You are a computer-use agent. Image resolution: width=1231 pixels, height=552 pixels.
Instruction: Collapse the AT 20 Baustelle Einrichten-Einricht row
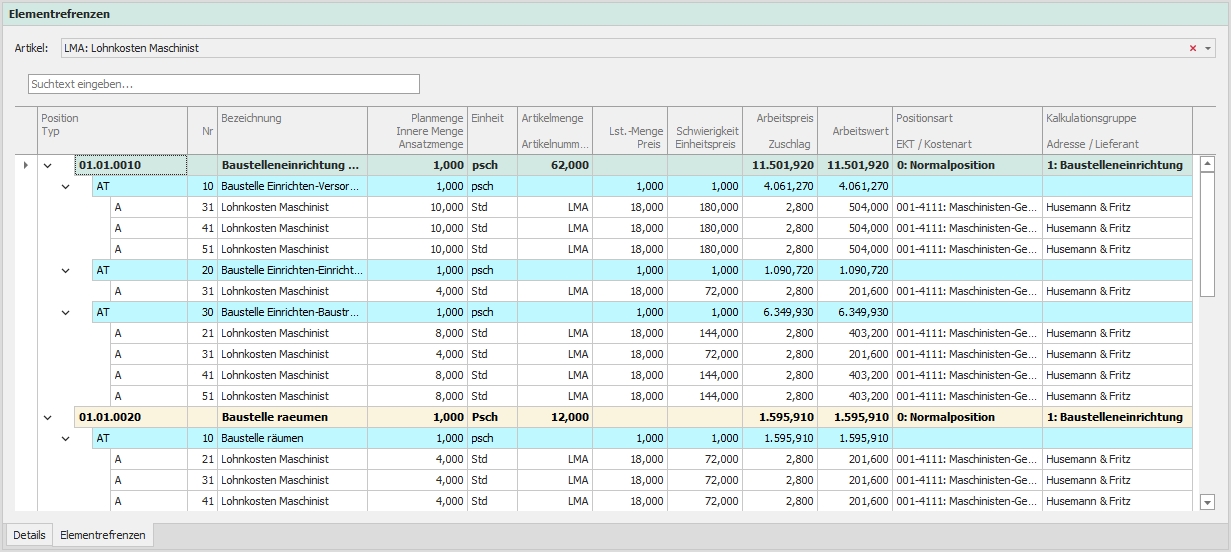pos(66,270)
